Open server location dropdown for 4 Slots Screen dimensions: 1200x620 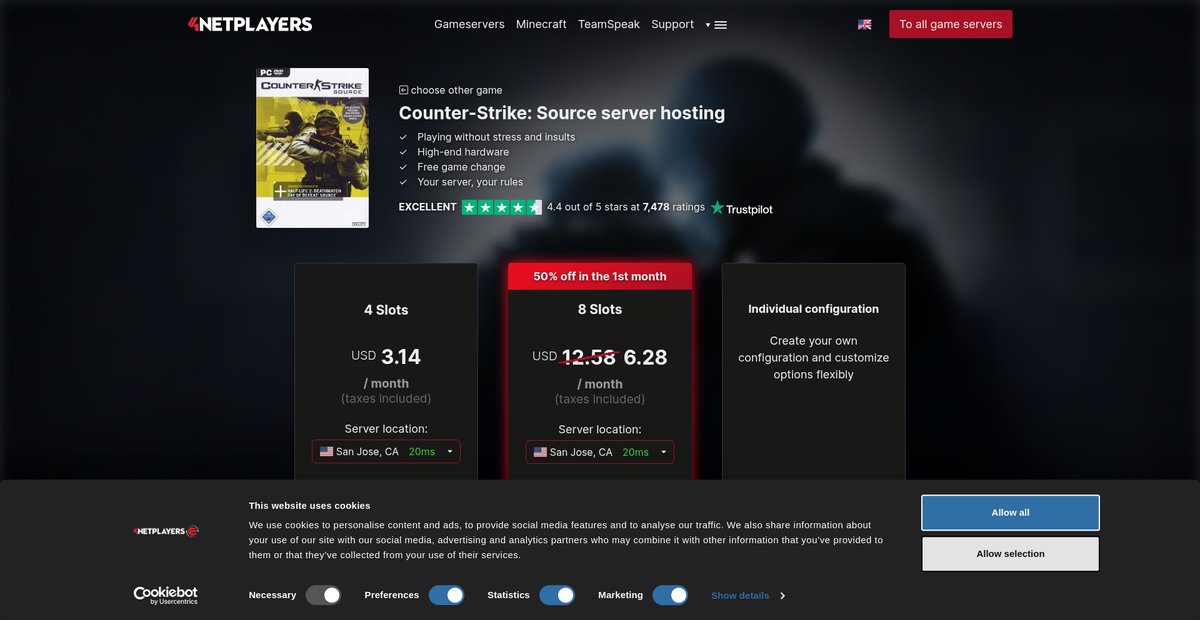coord(386,452)
